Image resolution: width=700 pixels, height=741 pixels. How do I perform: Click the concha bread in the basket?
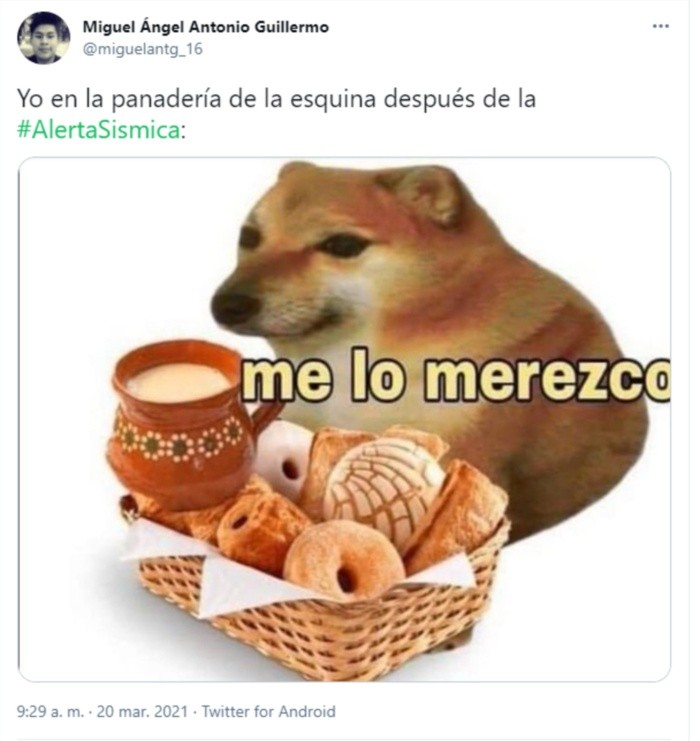click(x=384, y=487)
